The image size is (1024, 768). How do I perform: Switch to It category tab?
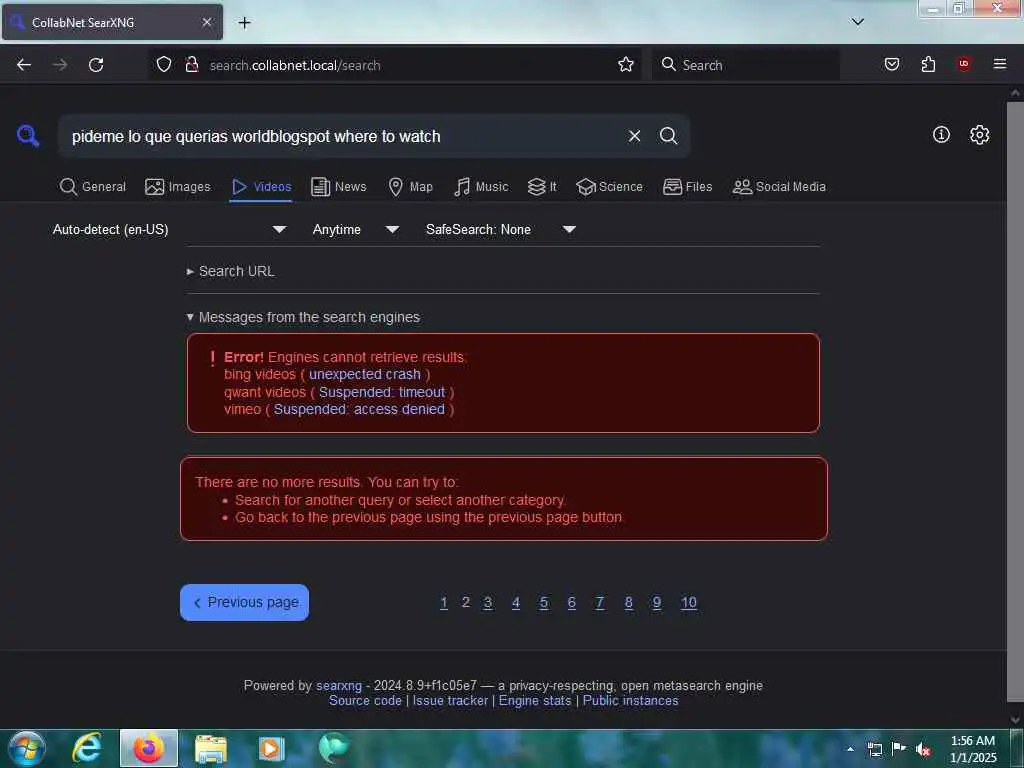point(542,187)
